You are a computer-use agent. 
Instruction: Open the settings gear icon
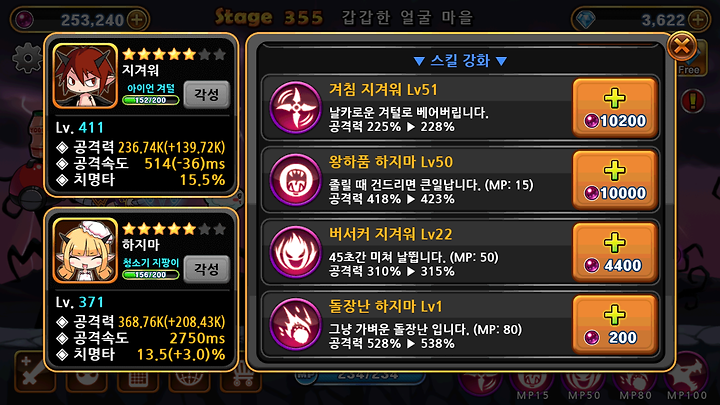point(27,58)
